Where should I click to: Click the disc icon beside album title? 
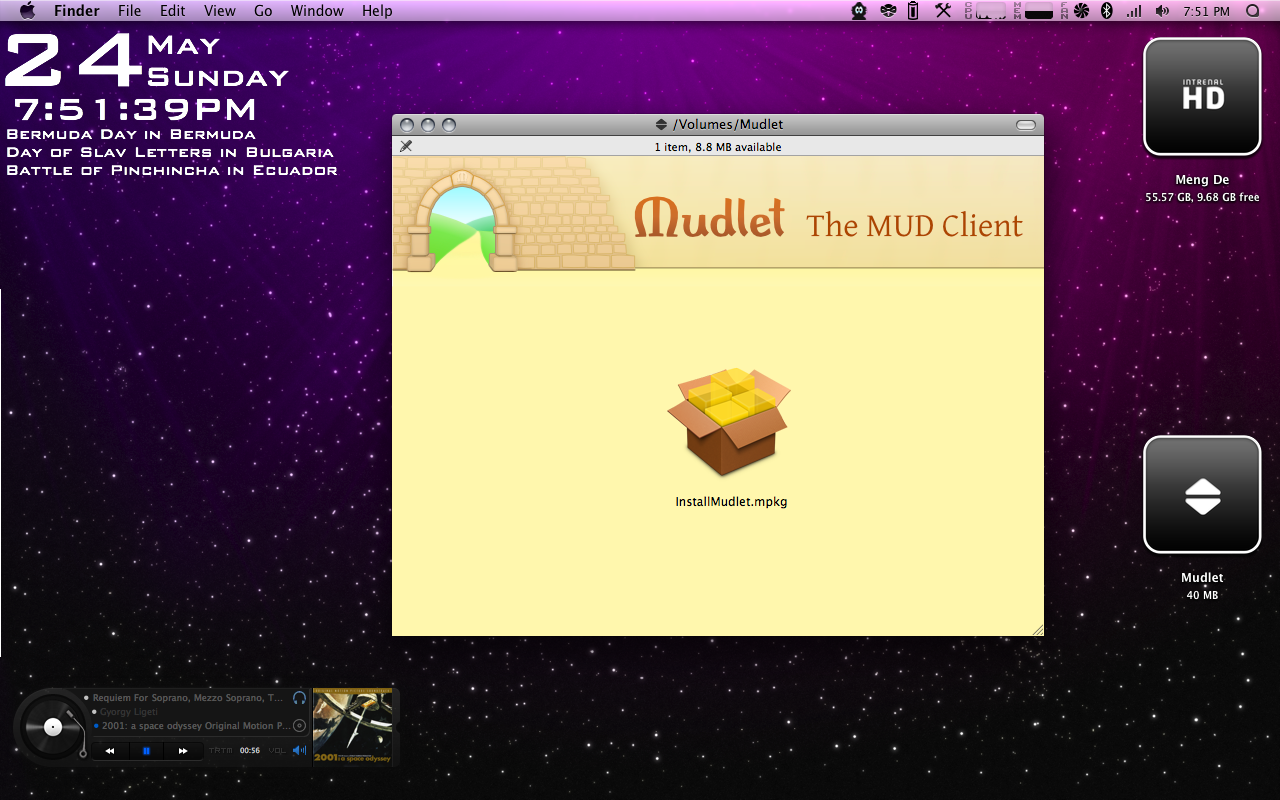(299, 726)
